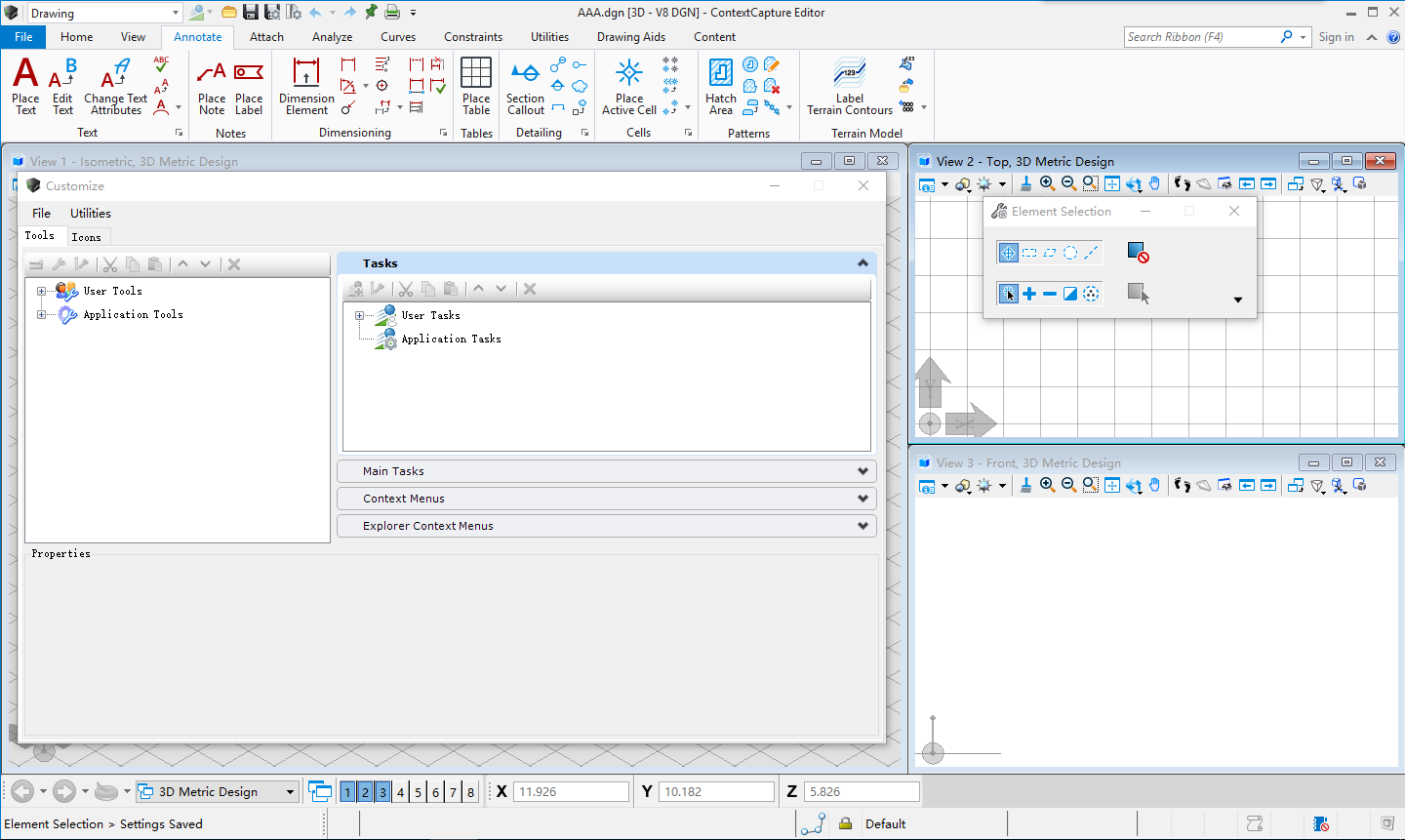1405x840 pixels.
Task: Zoom out on View 2
Action: (1068, 183)
